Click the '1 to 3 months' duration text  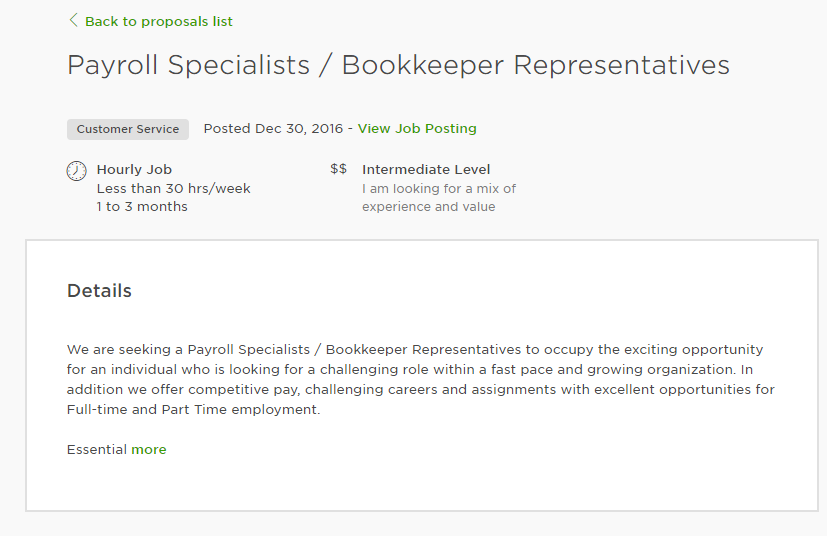(x=142, y=206)
